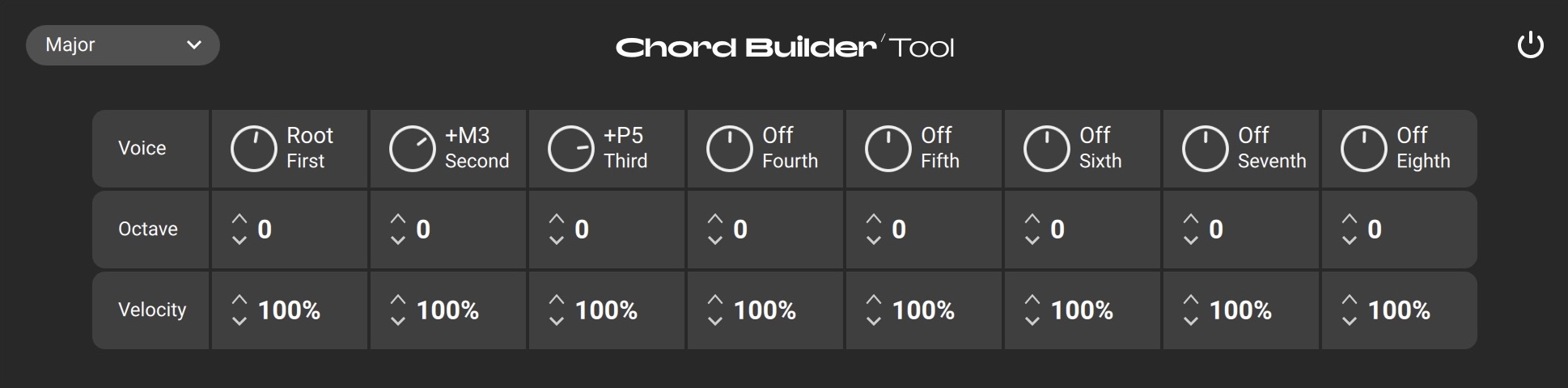Lower the Sixth voice velocity
The width and height of the screenshot is (1568, 388).
tap(1032, 321)
